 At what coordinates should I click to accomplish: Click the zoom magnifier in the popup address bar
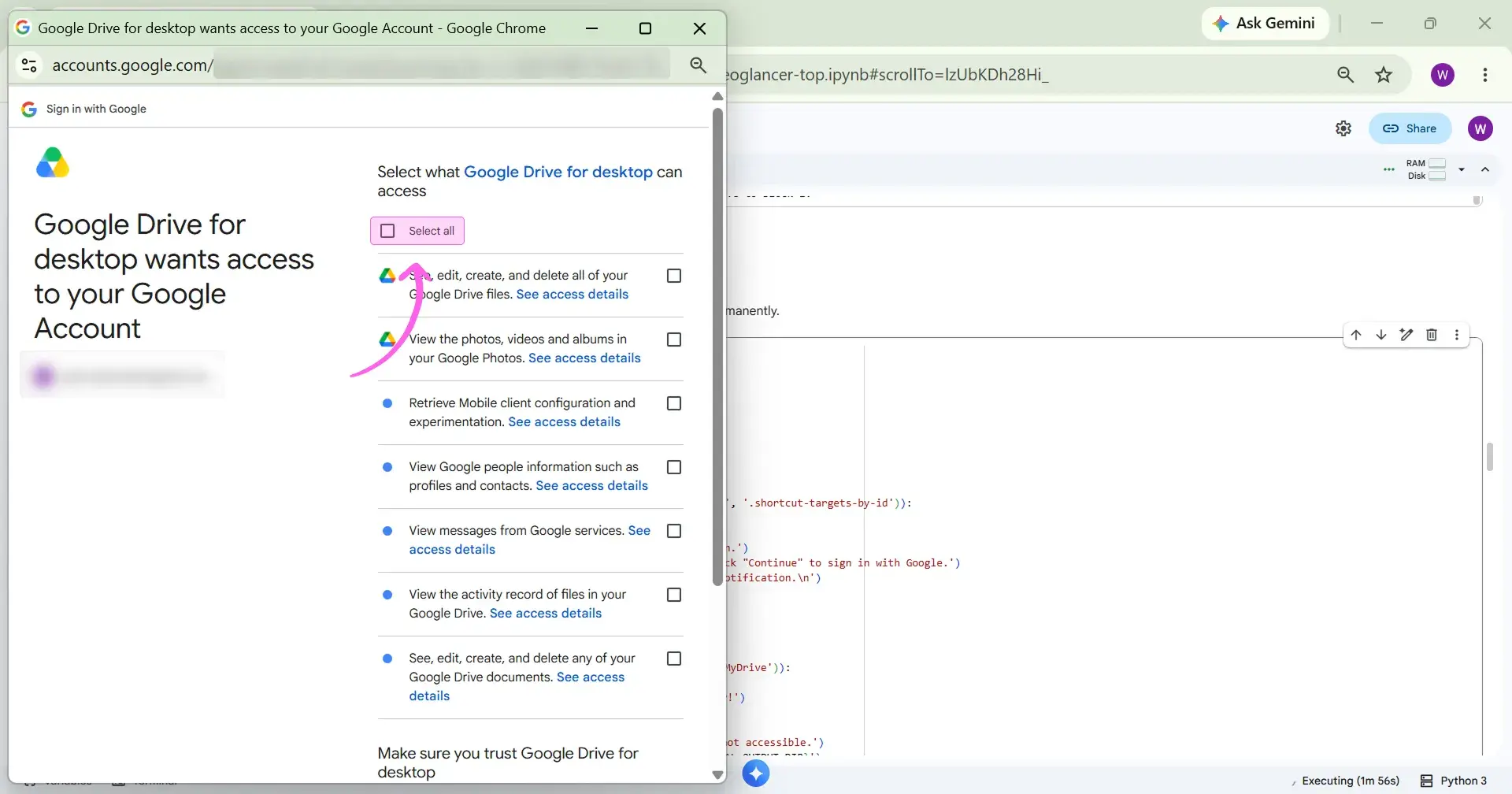[x=698, y=65]
